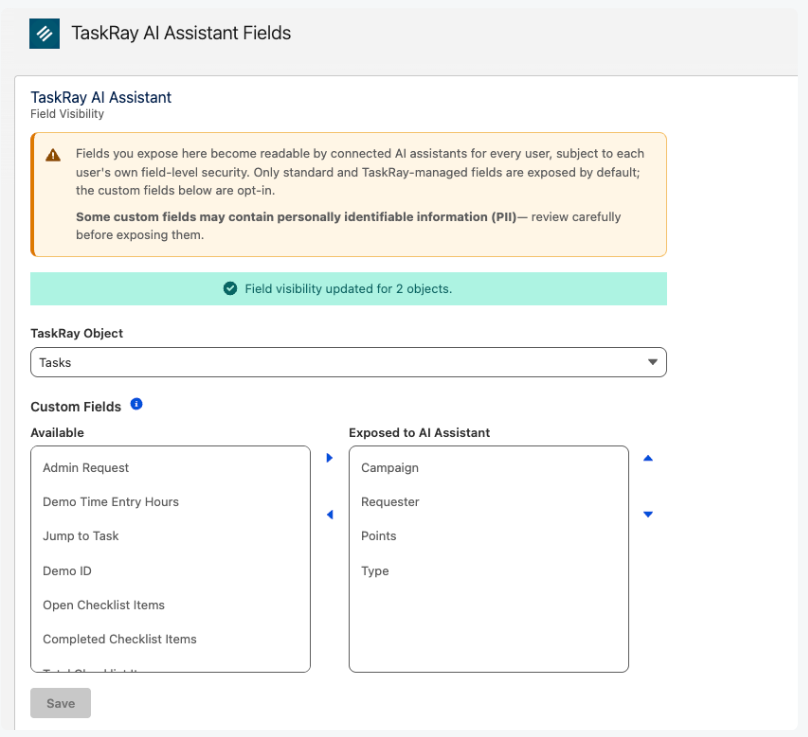Click the PII warning bold text

[296, 217]
